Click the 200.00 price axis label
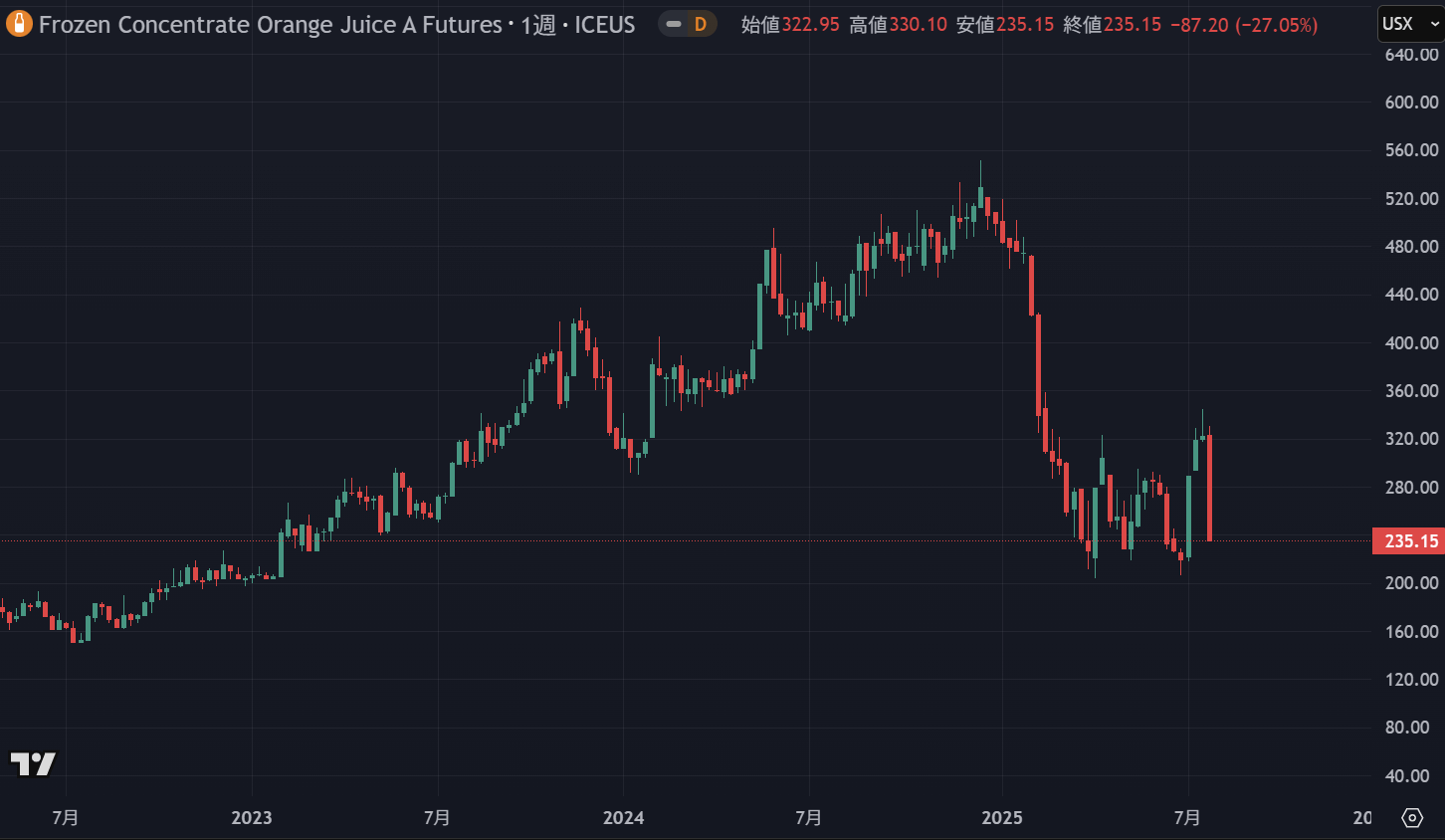This screenshot has width=1445, height=840. (1411, 583)
